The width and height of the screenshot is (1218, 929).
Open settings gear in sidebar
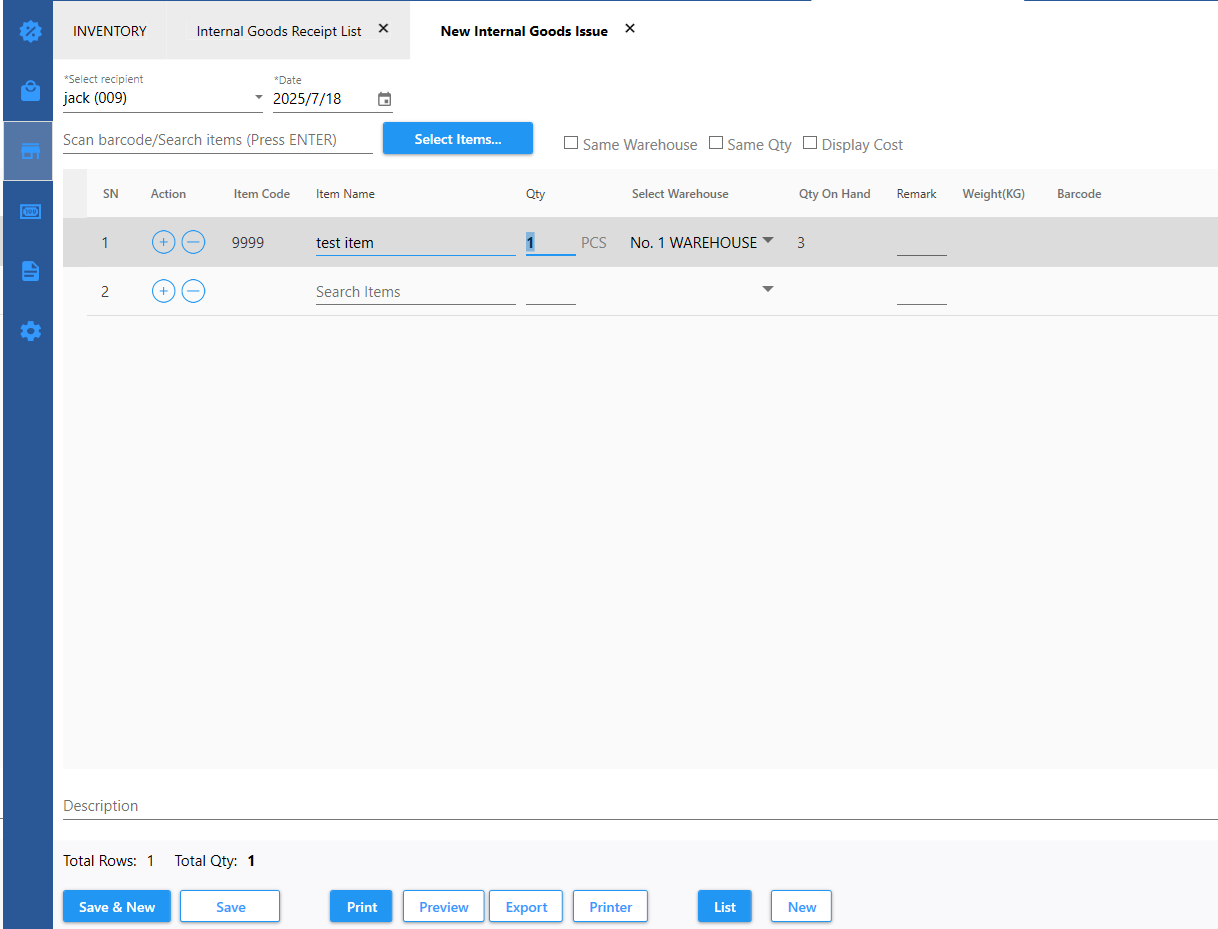pos(30,331)
